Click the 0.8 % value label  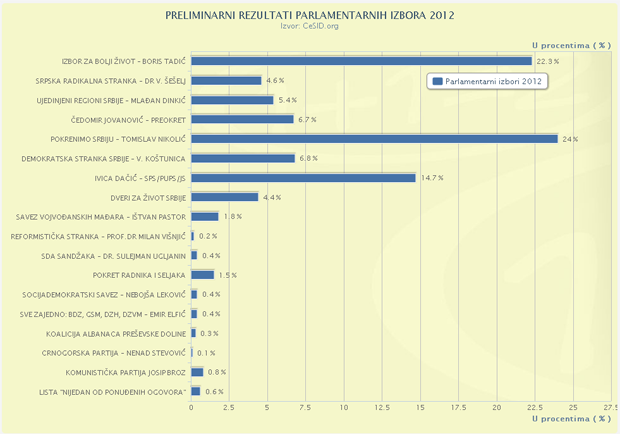[x=217, y=372]
